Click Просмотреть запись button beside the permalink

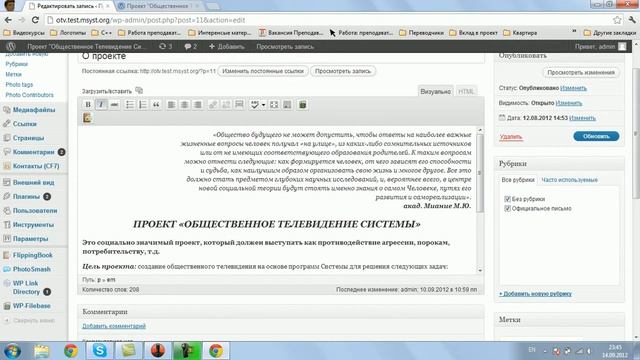point(343,71)
